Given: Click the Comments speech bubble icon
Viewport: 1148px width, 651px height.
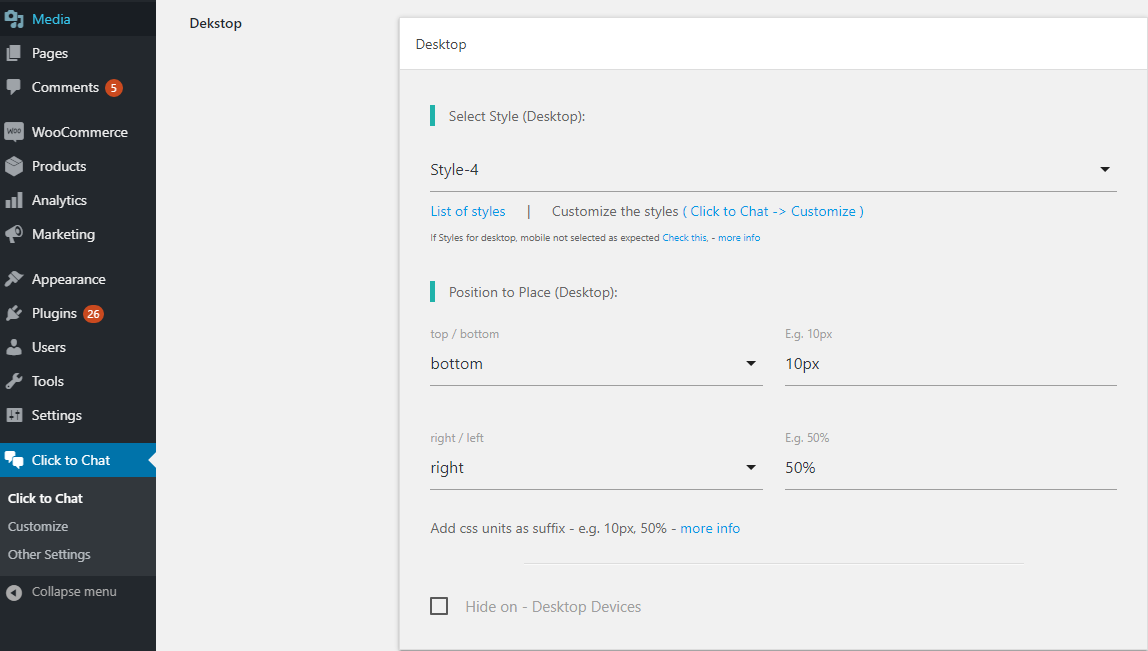Looking at the screenshot, I should pyautogui.click(x=14, y=87).
